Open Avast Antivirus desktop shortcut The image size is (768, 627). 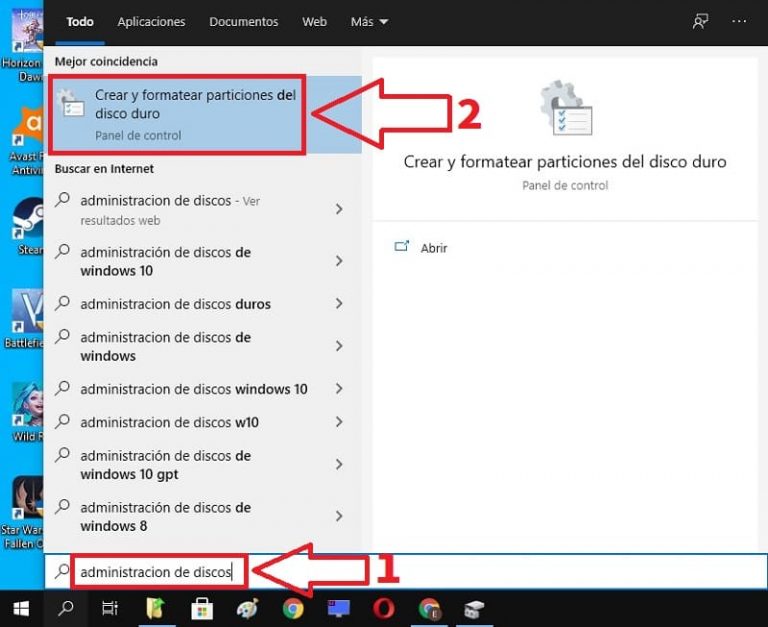point(27,142)
